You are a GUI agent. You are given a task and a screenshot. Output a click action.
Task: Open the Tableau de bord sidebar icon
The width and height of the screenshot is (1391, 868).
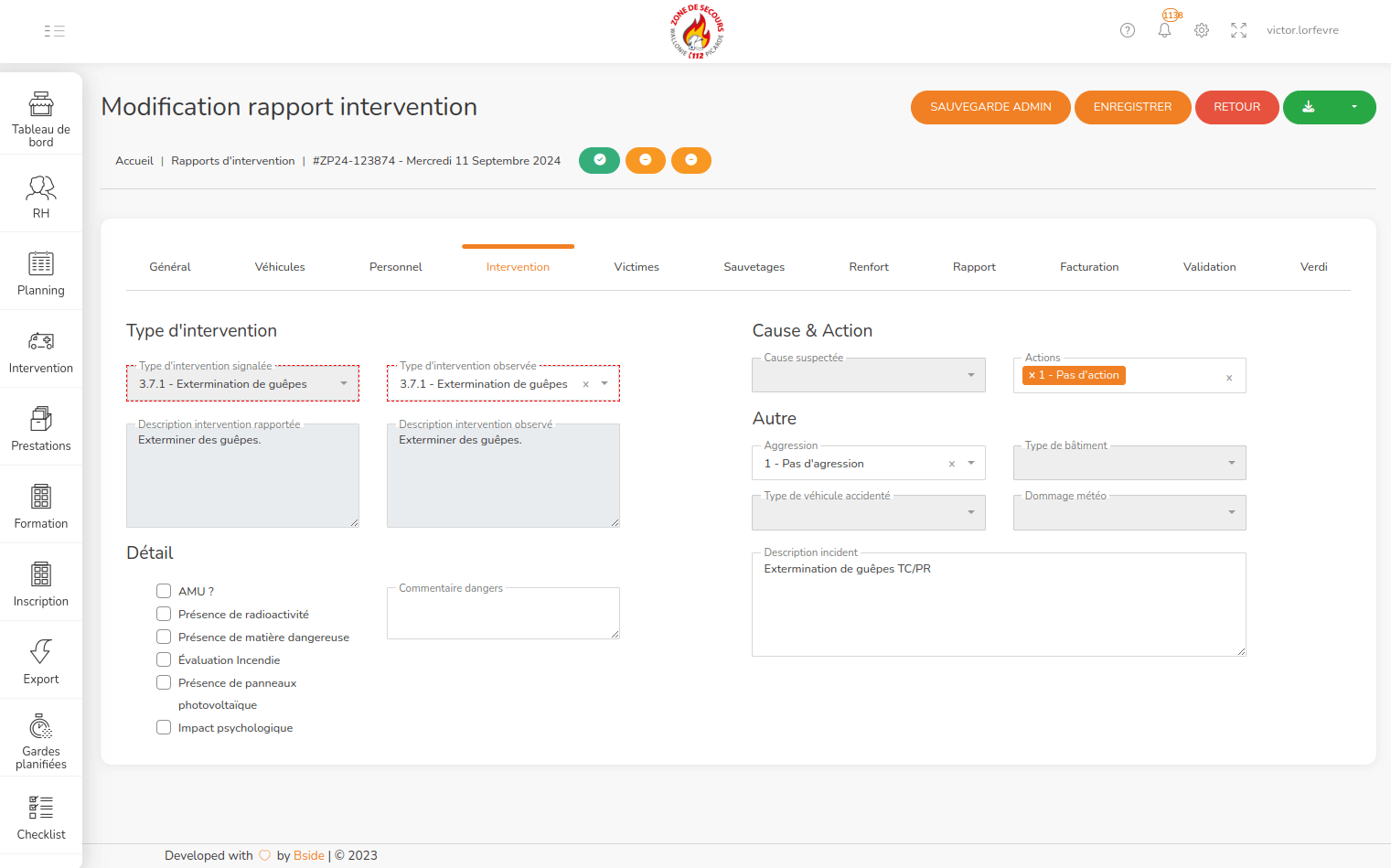[41, 104]
